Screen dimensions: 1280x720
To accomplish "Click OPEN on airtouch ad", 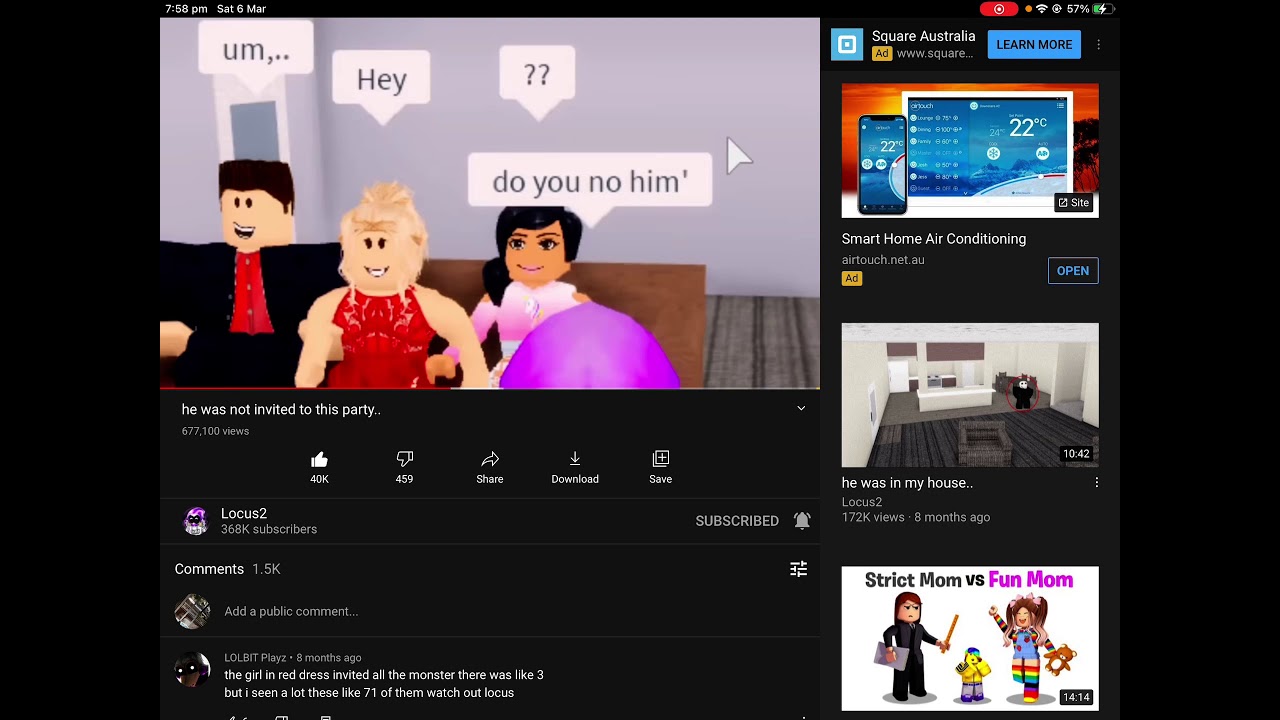I will coord(1073,271).
